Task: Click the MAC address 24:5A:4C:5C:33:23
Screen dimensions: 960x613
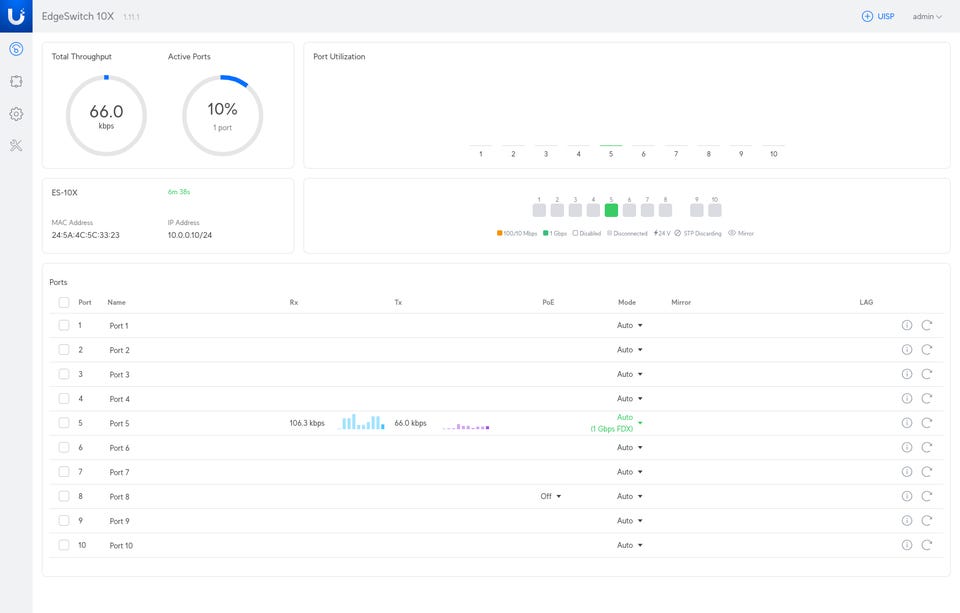Action: [86, 235]
